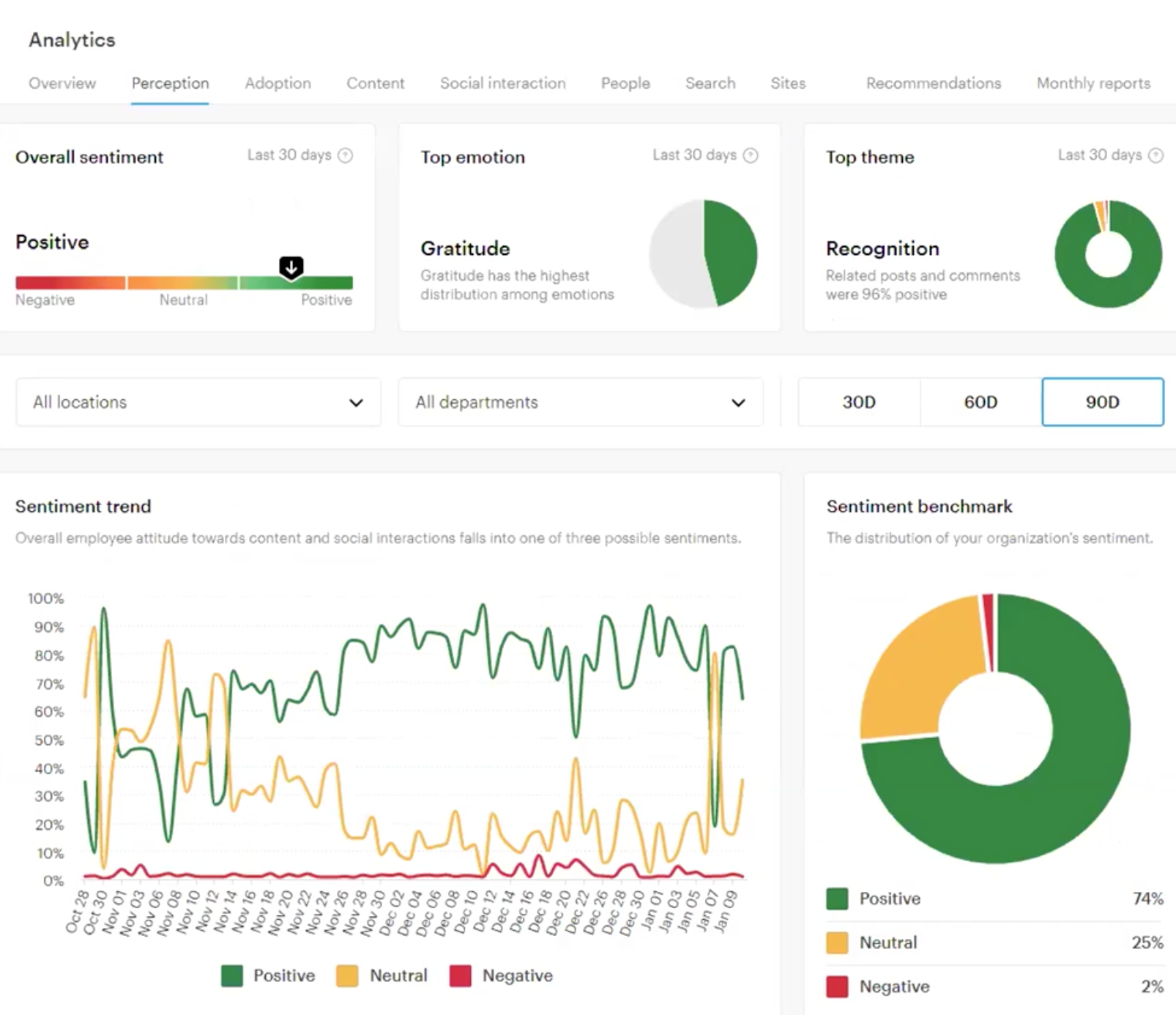Image resolution: width=1176 pixels, height=1015 pixels.
Task: Switch to the Adoption tab
Action: 278,83
